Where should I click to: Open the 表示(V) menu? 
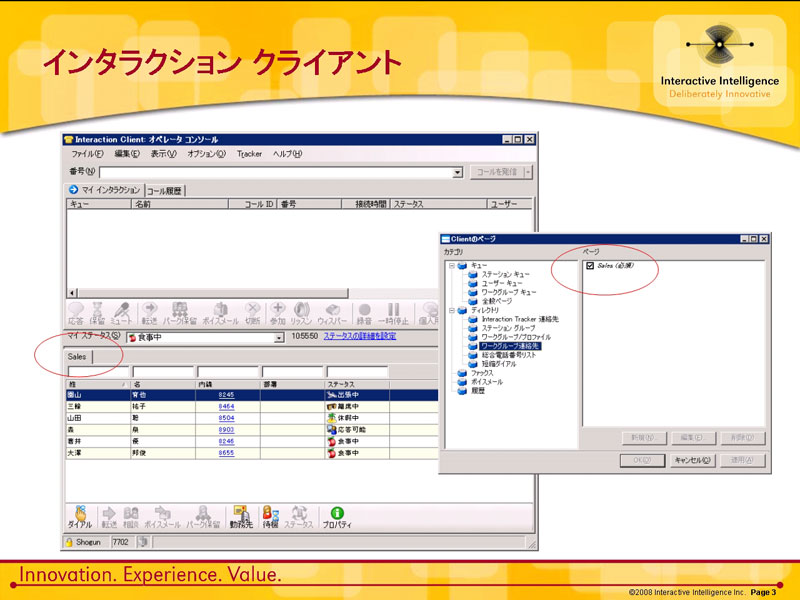163,154
